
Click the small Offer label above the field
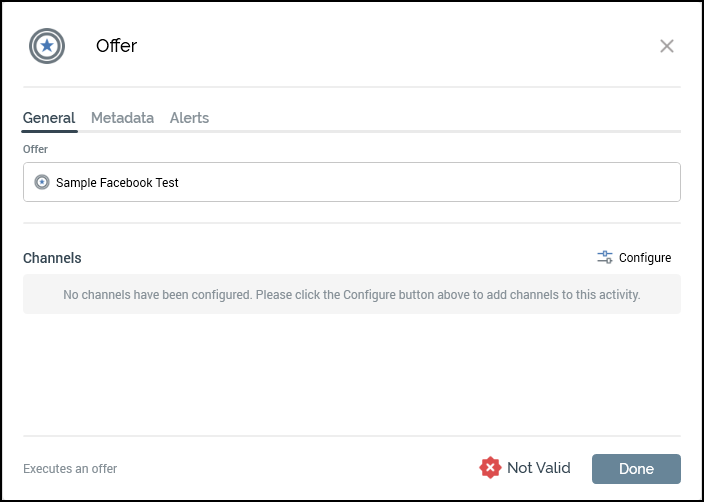[35, 149]
